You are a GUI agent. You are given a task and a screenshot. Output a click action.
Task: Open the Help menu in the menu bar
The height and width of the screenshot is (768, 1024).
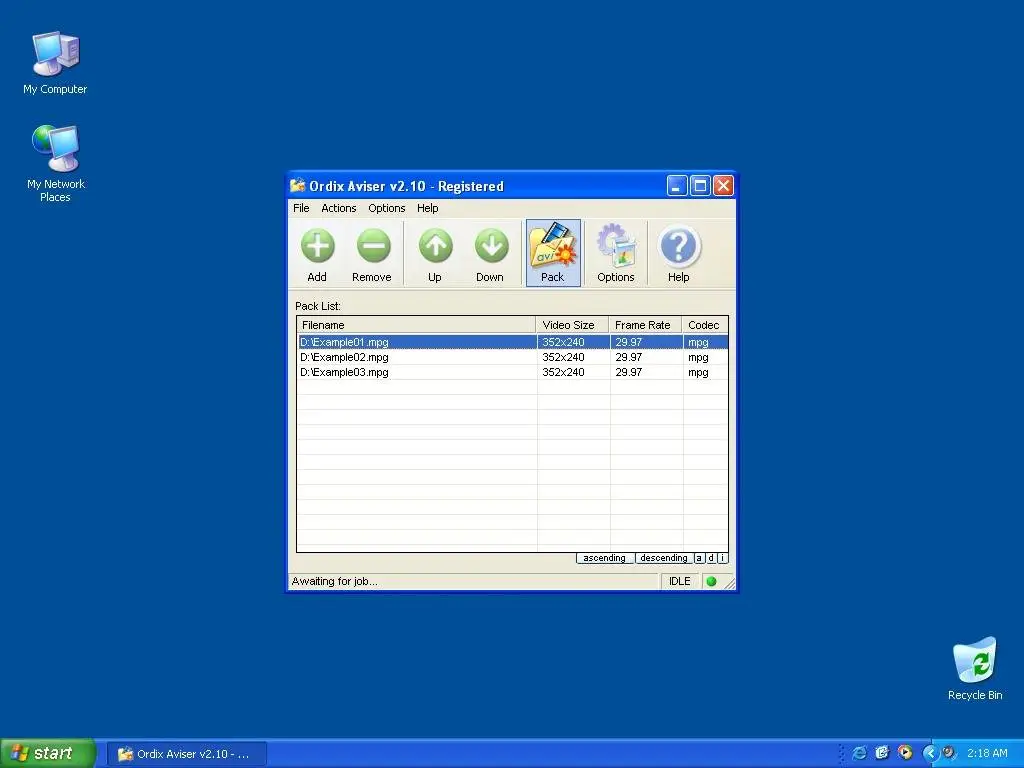coord(428,208)
